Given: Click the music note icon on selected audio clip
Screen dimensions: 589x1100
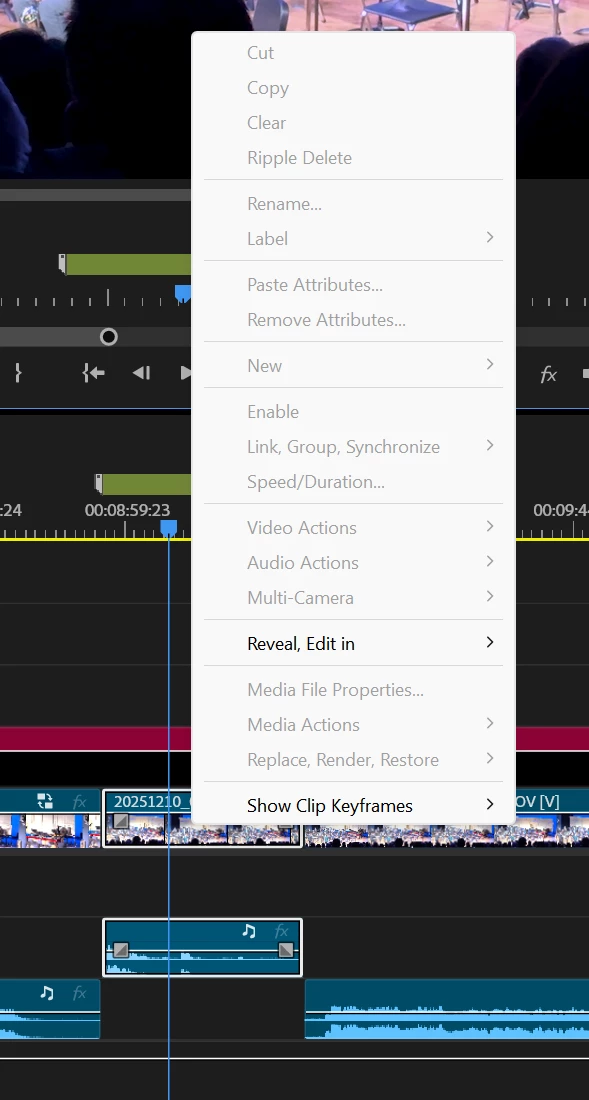Looking at the screenshot, I should coord(249,931).
